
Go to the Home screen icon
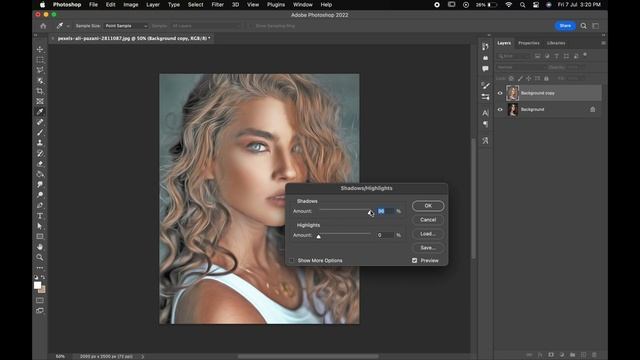click(x=43, y=26)
